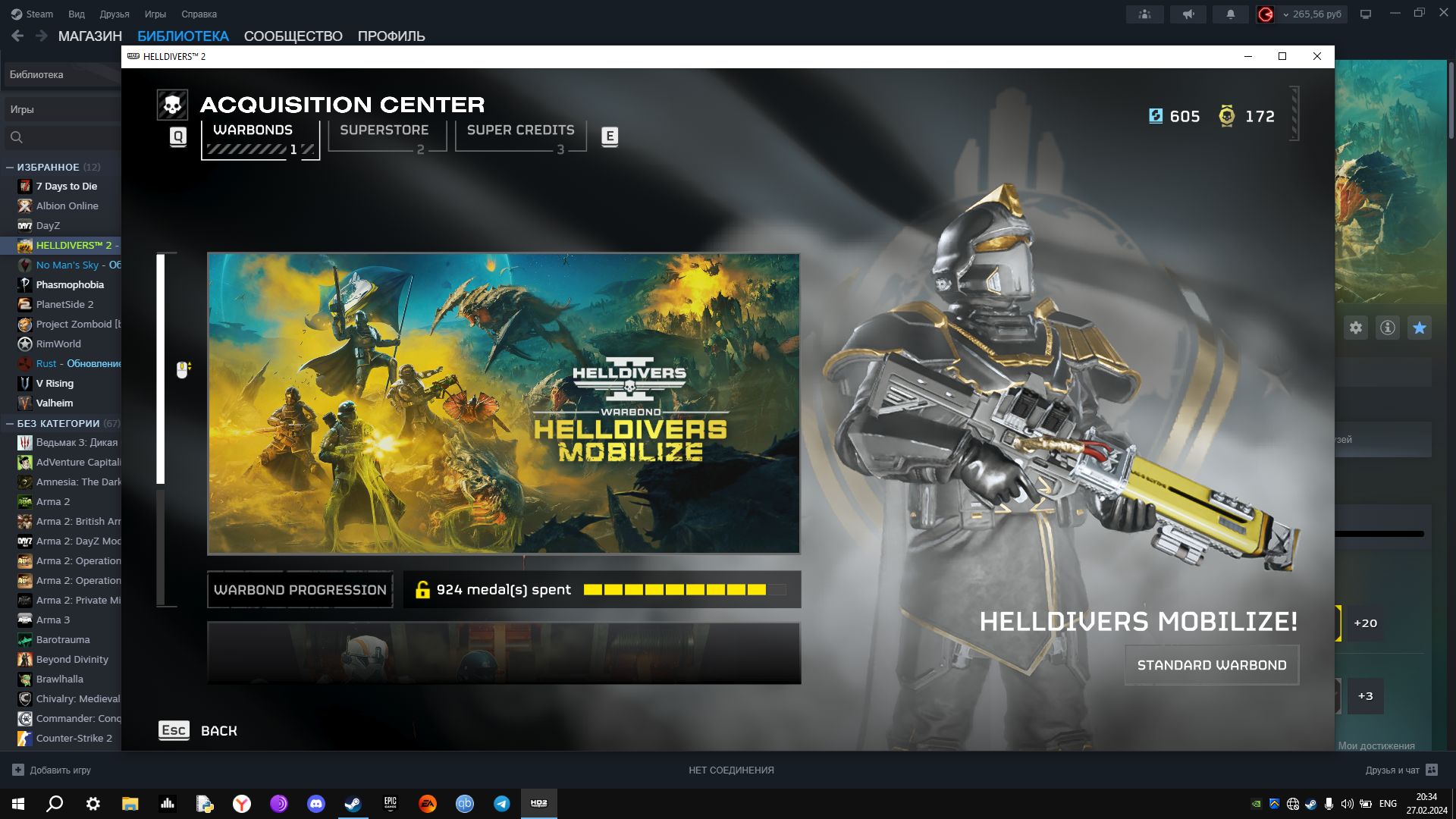Click the medals currency icon
The width and height of the screenshot is (1456, 819).
tap(1226, 116)
